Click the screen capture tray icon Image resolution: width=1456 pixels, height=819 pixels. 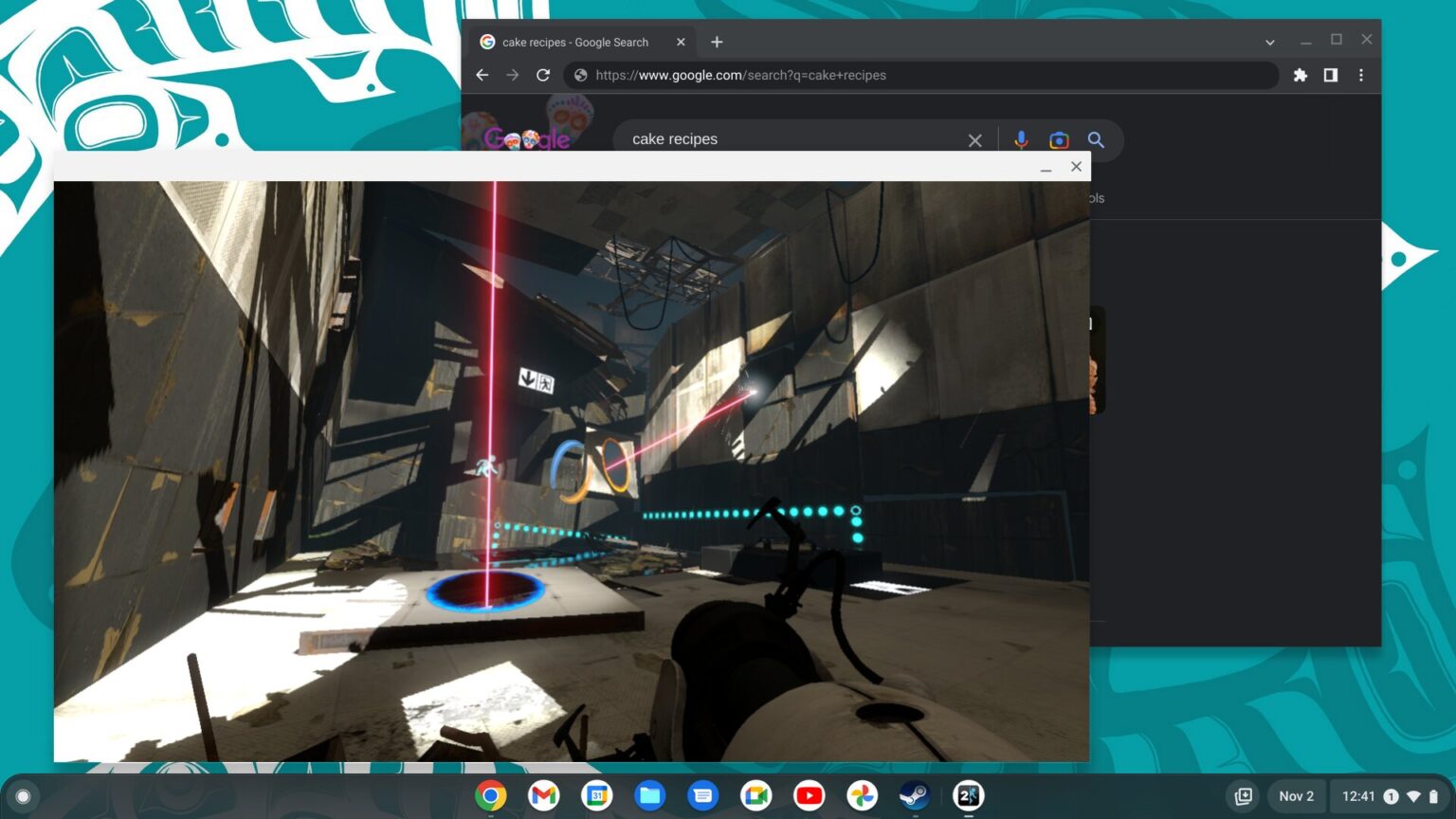point(1242,795)
